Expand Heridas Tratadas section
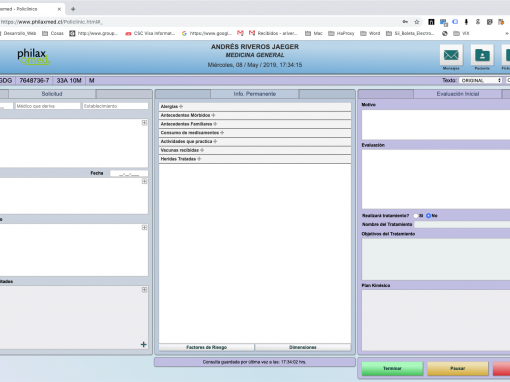Viewport: 510px width, 382px height. (x=199, y=159)
